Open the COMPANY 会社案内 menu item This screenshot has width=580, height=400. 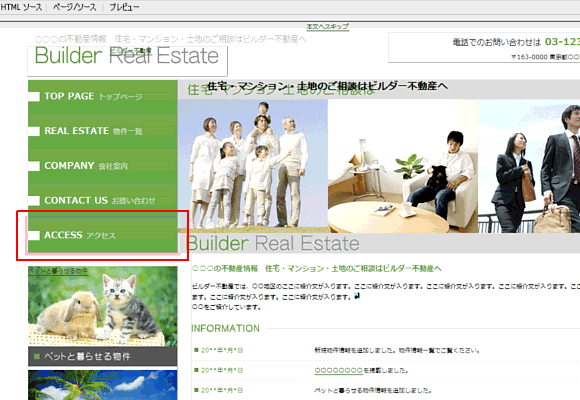(x=103, y=166)
